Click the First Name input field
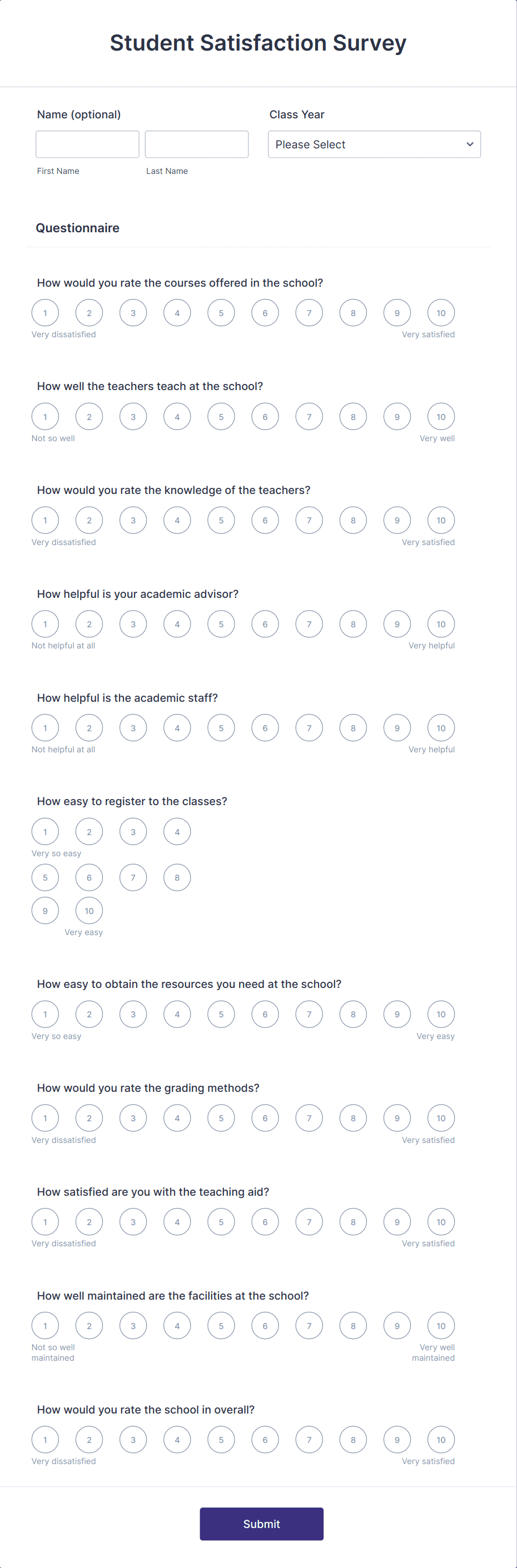 tap(87, 144)
